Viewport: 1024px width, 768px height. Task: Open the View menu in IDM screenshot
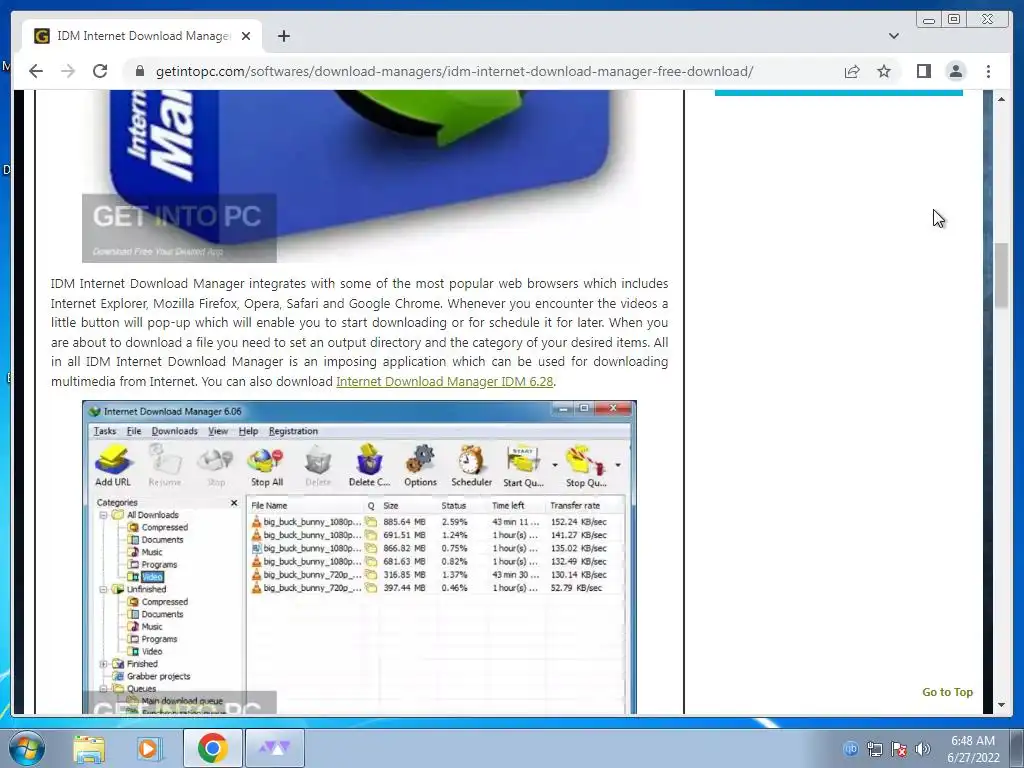[x=217, y=431]
